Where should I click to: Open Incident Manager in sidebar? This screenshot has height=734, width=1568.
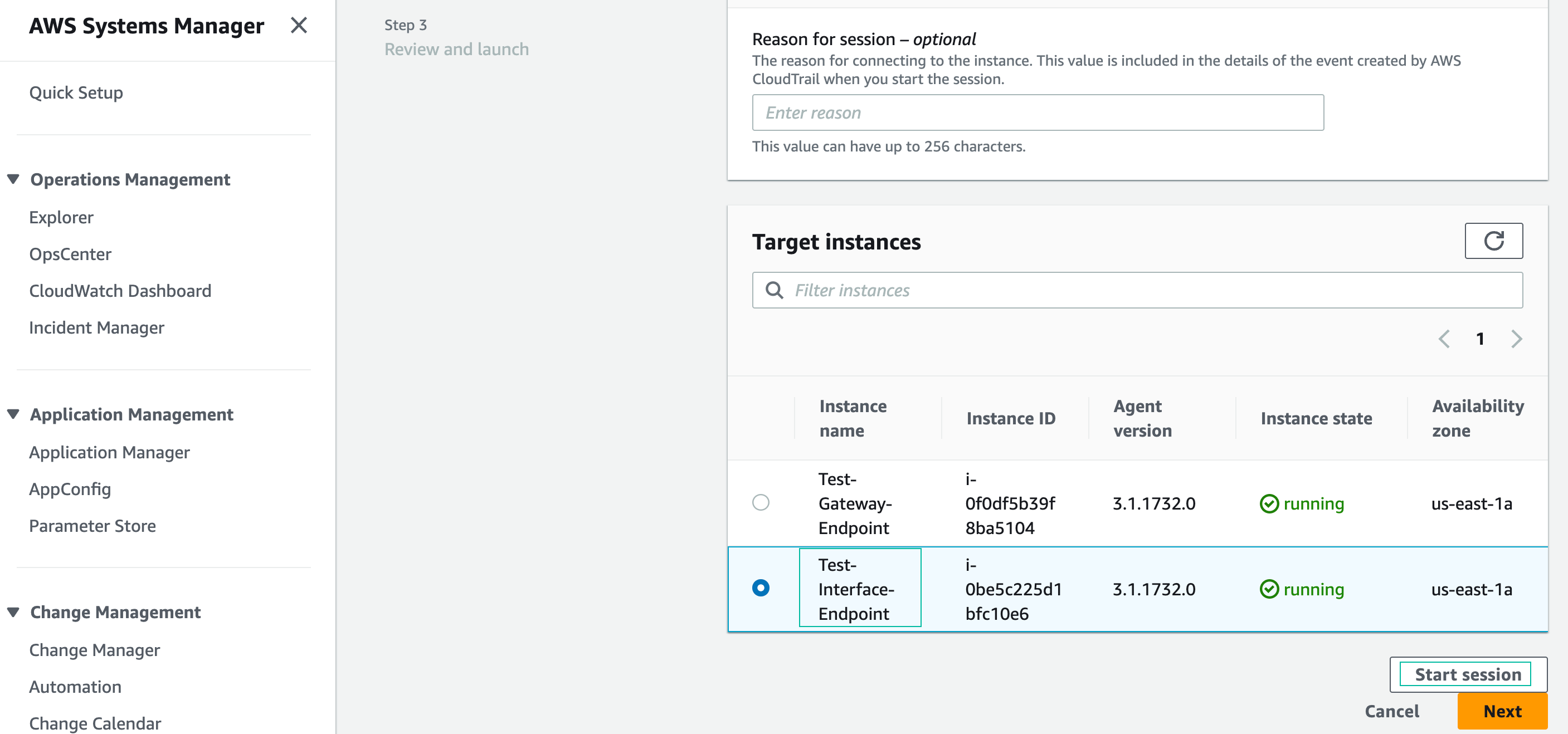point(97,328)
